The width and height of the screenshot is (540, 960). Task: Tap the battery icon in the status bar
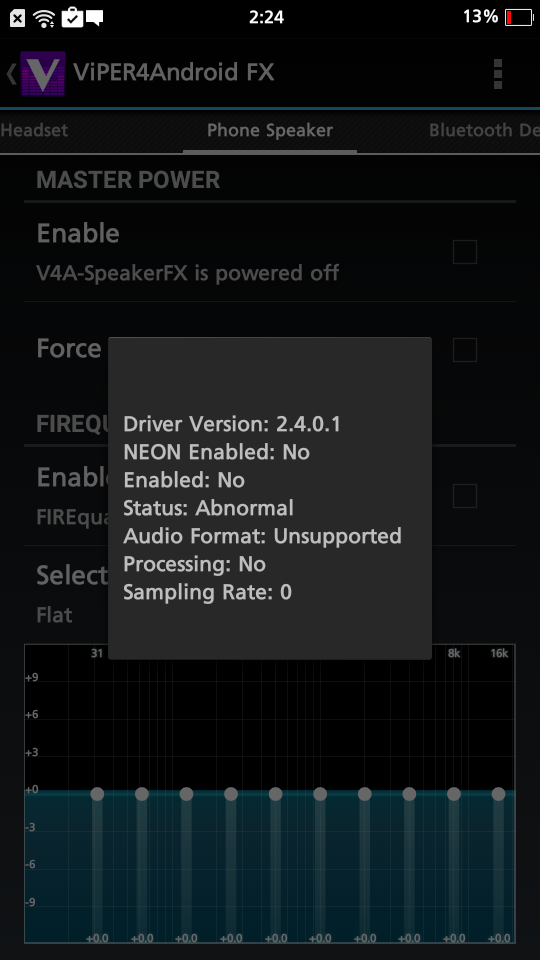[519, 17]
